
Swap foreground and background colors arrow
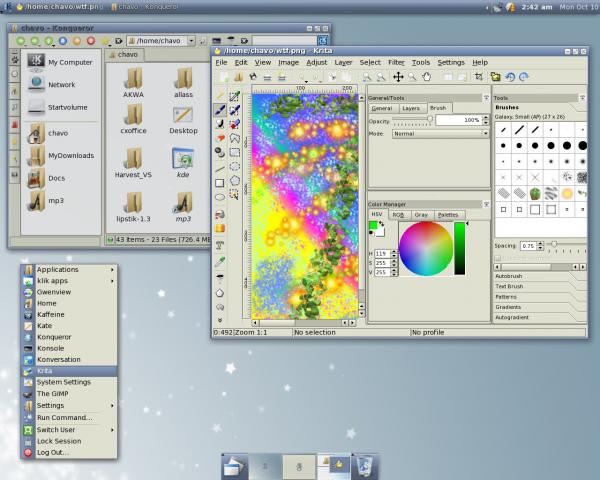point(381,224)
